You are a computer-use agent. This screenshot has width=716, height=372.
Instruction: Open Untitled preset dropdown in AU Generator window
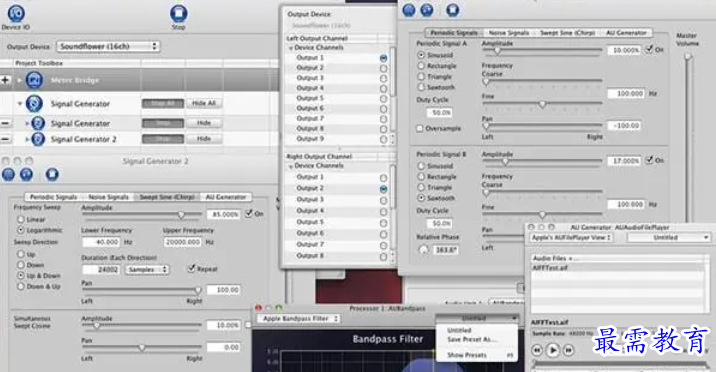coord(669,238)
